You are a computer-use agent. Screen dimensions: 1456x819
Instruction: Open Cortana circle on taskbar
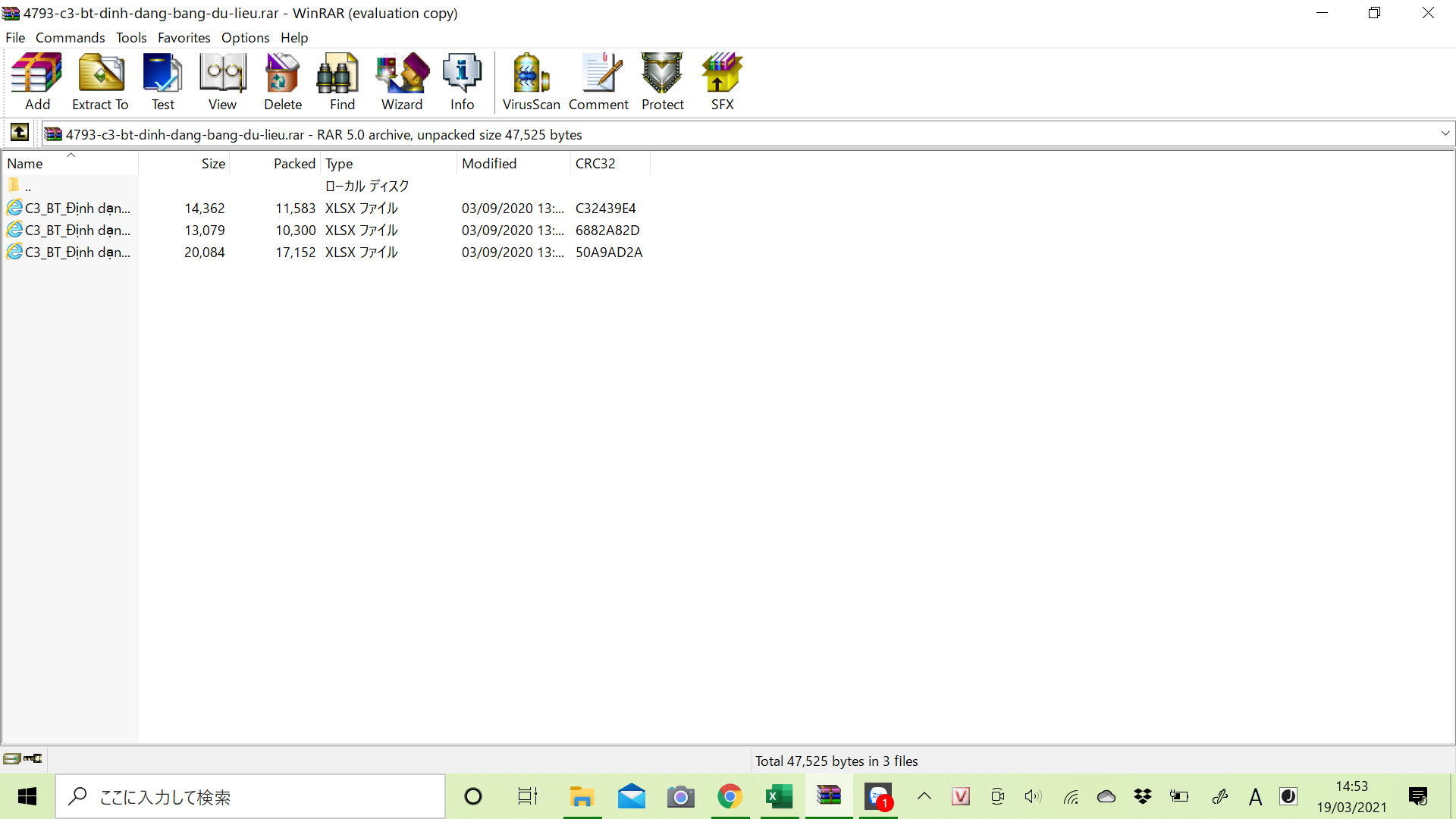click(x=472, y=796)
